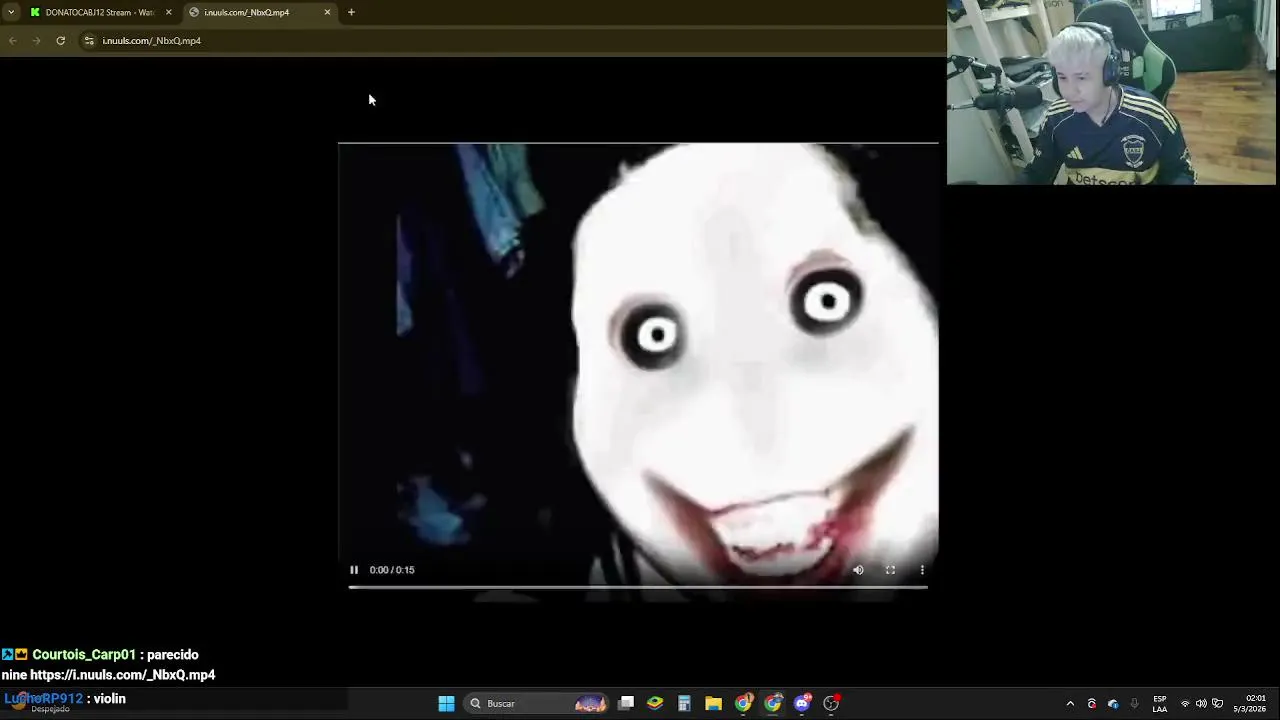Click the security shield tray icon
This screenshot has width=1280, height=720.
(1217, 704)
